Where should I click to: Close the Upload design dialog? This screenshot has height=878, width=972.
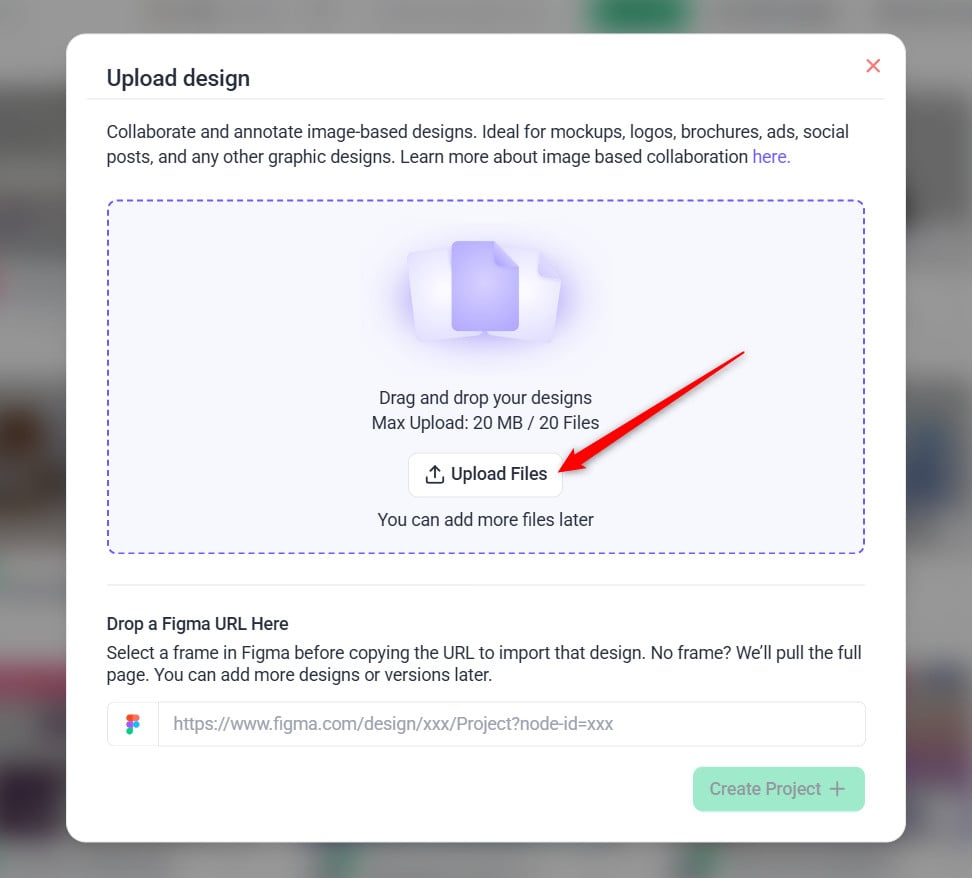(873, 66)
